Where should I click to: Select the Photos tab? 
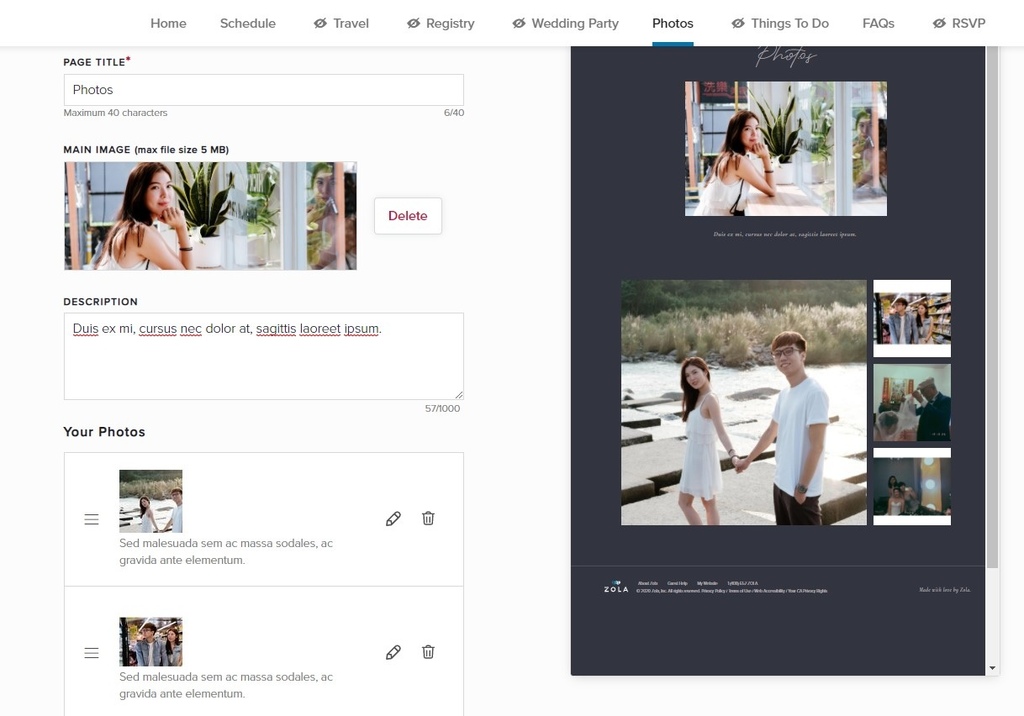pyautogui.click(x=673, y=24)
